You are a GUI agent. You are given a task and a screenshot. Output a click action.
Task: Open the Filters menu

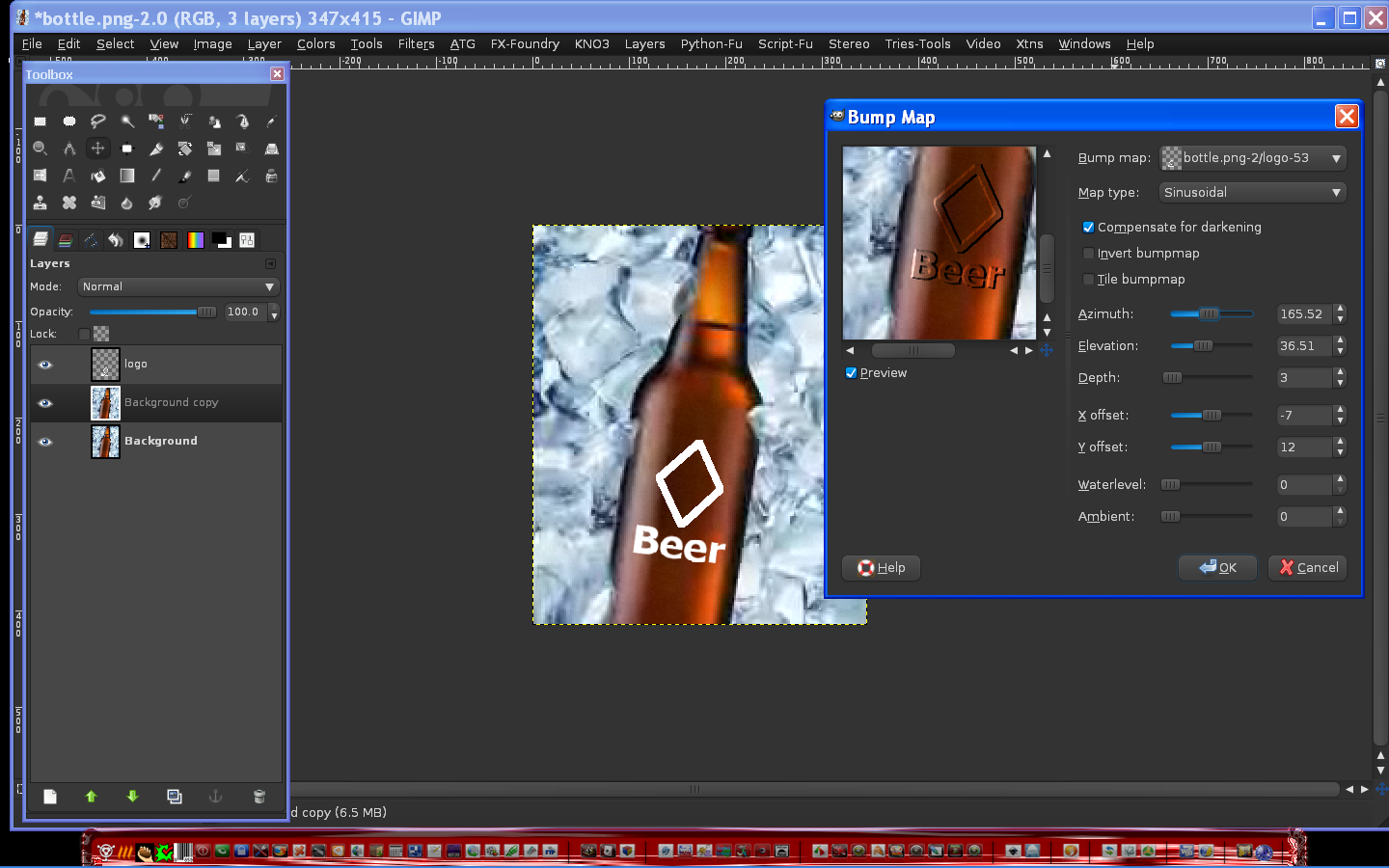click(416, 43)
